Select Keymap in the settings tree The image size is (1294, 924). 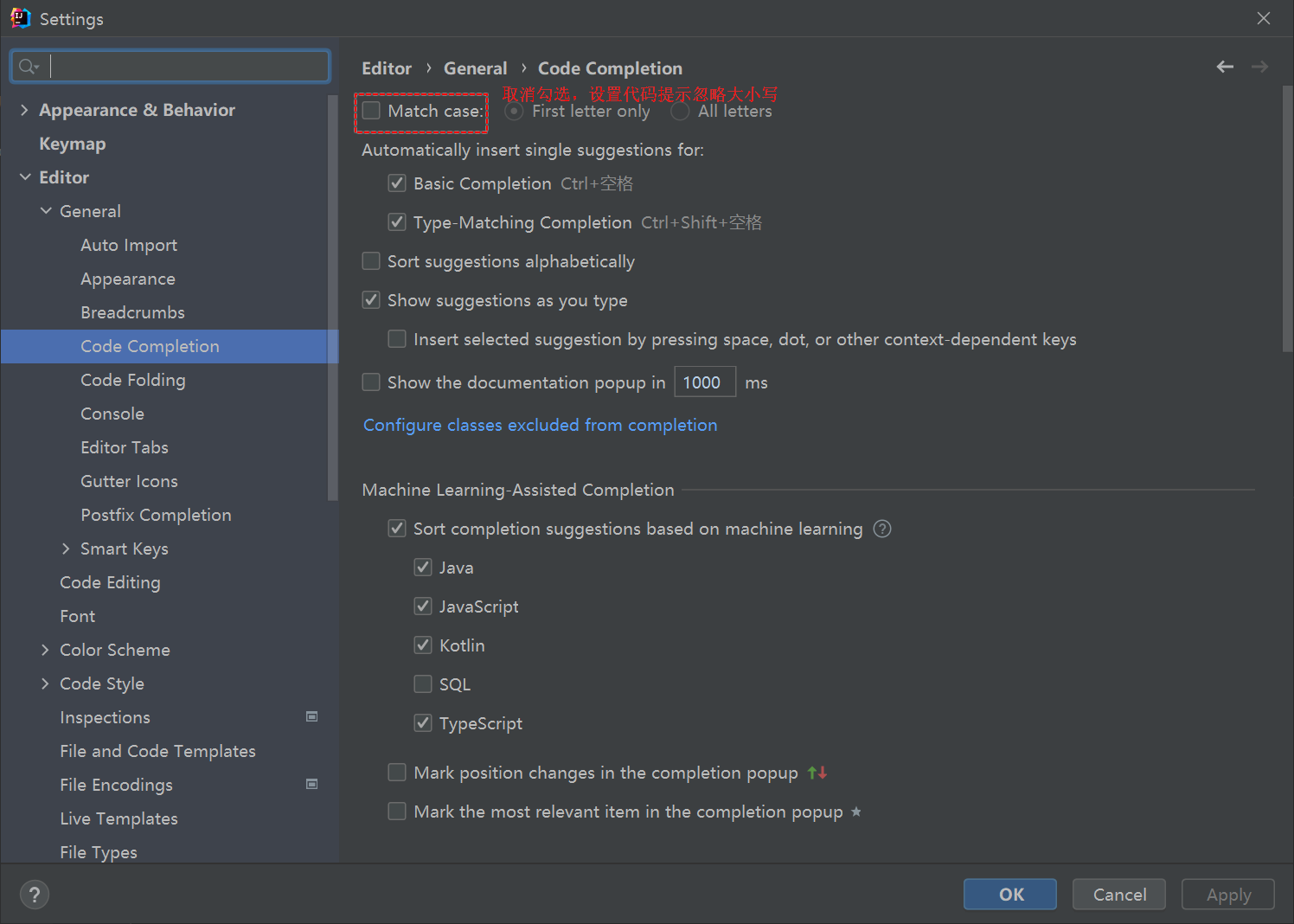(72, 144)
